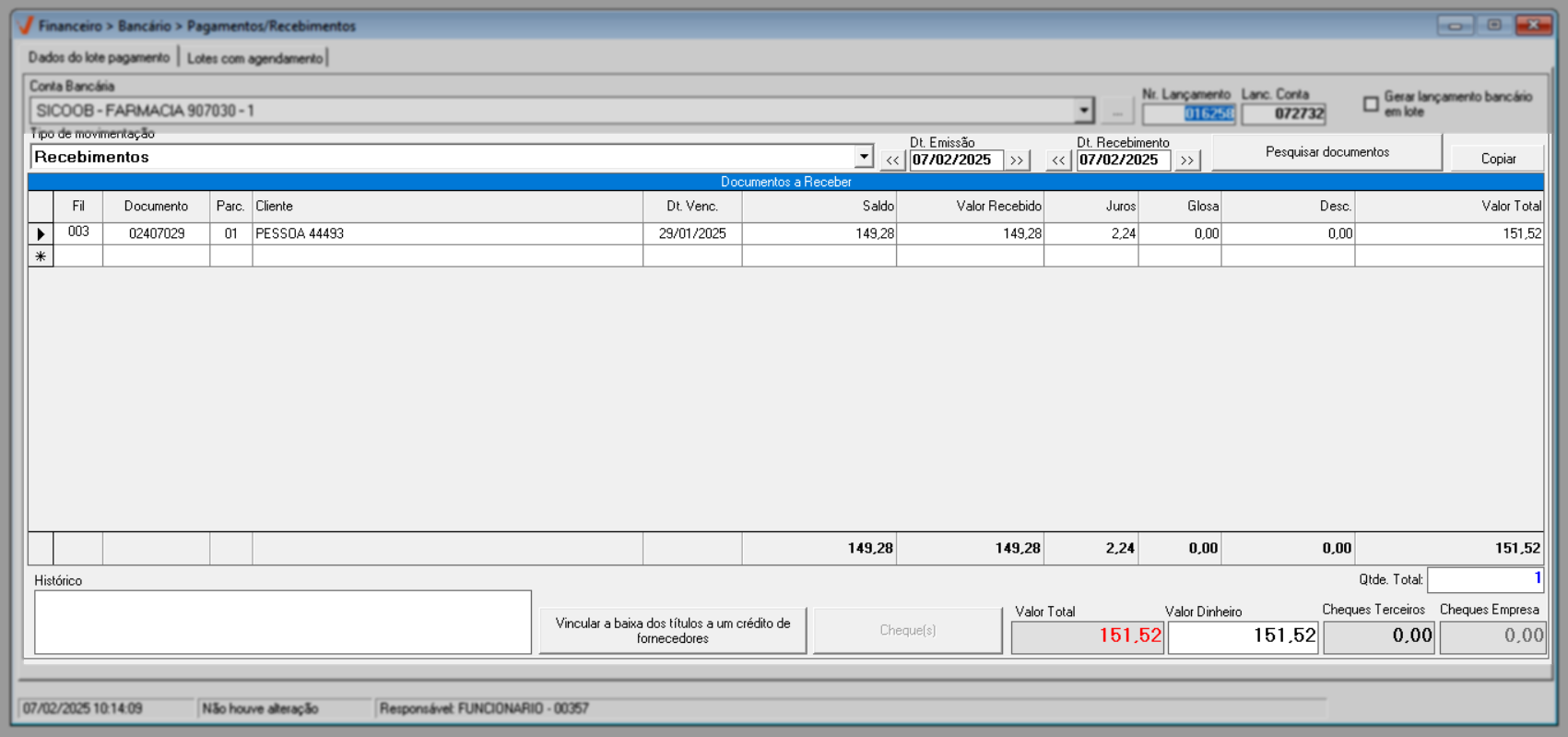Expand the Tipo de movimentação dropdown
The image size is (1568, 737).
coord(863,157)
